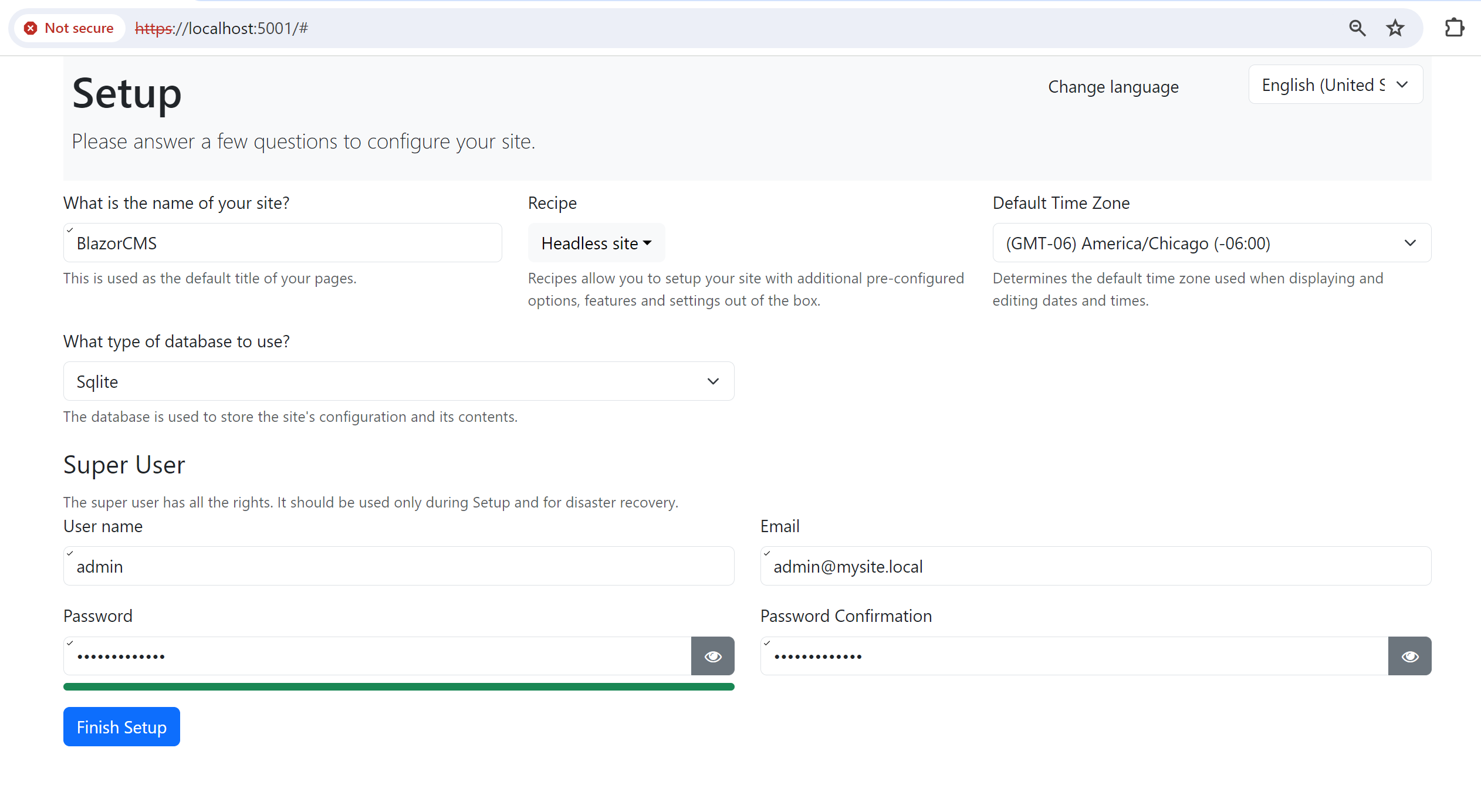Image resolution: width=1481 pixels, height=812 pixels.
Task: Open the browser extensions puzzle icon
Action: pos(1454,28)
